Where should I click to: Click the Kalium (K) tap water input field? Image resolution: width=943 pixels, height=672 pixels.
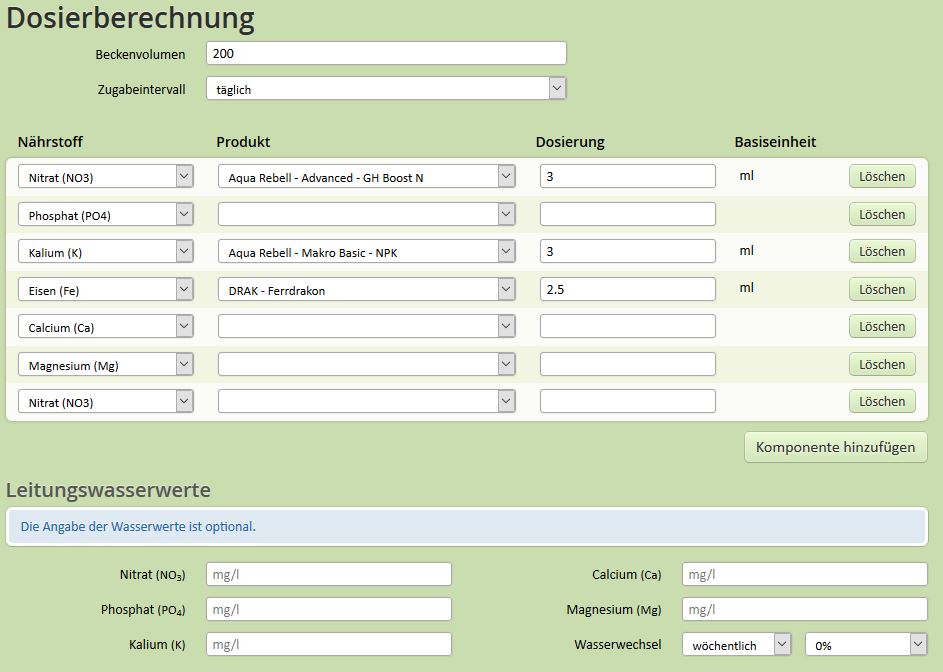[x=329, y=644]
